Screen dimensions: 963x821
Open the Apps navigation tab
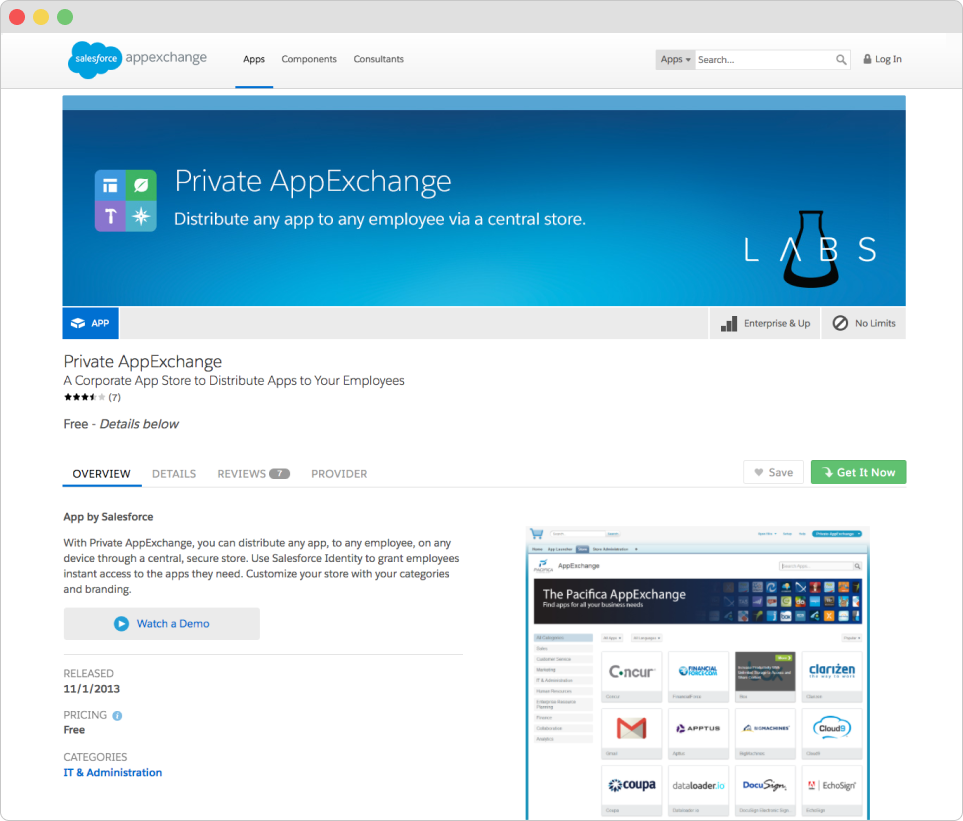[x=254, y=59]
